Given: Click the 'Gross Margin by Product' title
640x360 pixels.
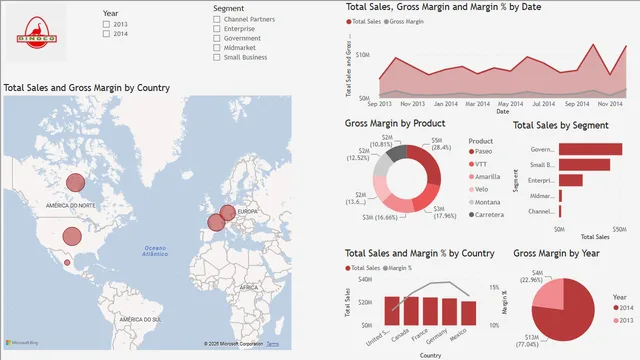Looking at the screenshot, I should (x=395, y=123).
